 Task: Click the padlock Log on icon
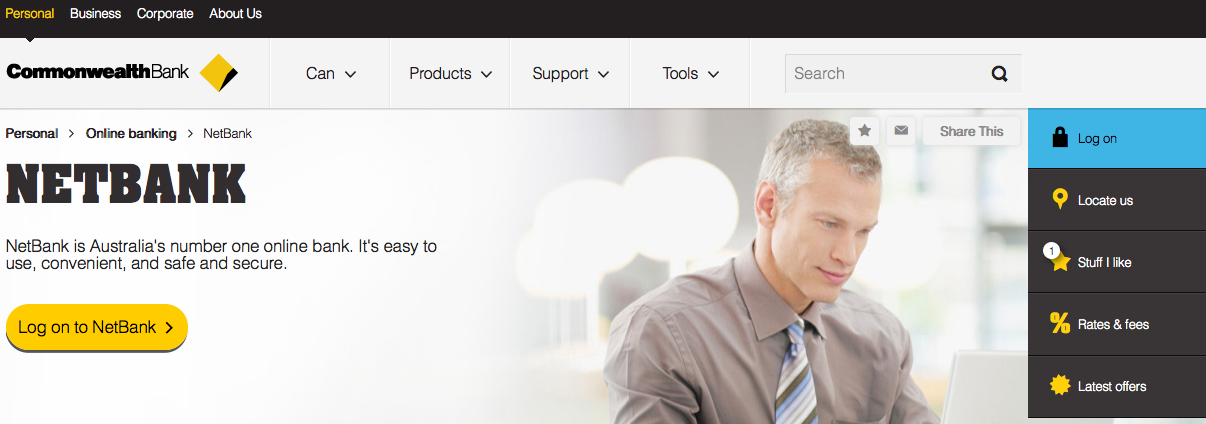1060,137
